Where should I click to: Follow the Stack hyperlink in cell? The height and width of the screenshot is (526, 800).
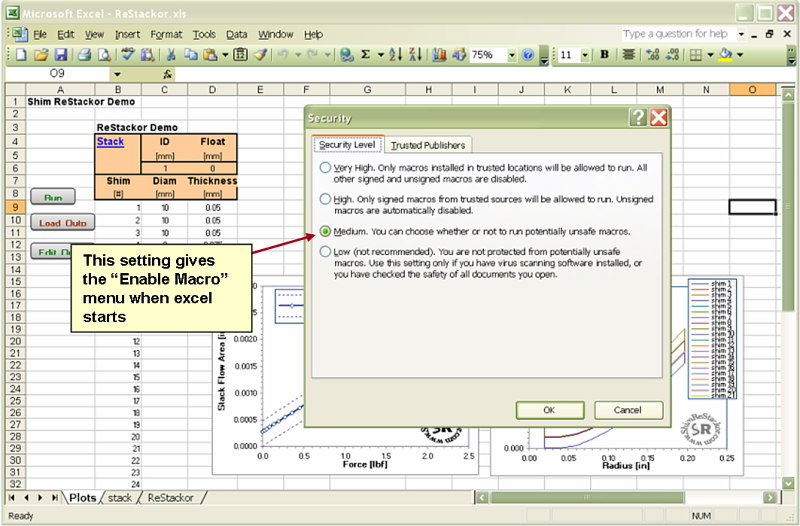pyautogui.click(x=111, y=141)
